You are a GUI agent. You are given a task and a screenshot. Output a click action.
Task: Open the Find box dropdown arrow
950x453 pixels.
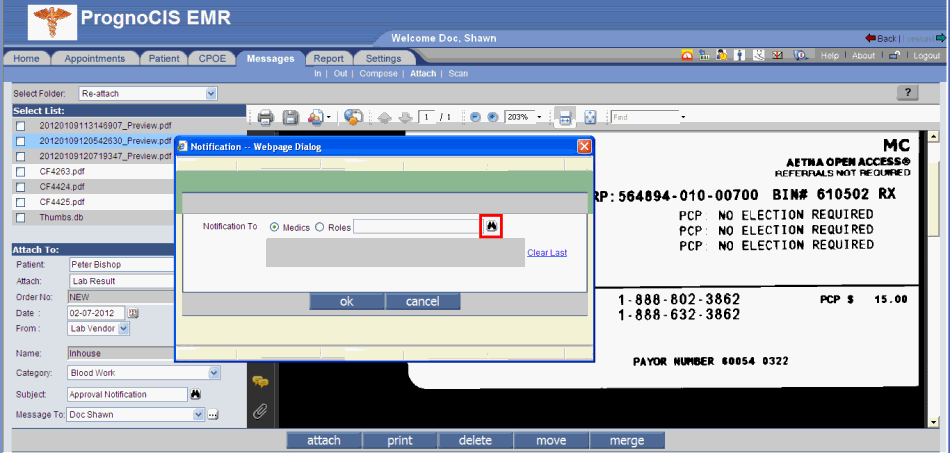(x=683, y=117)
